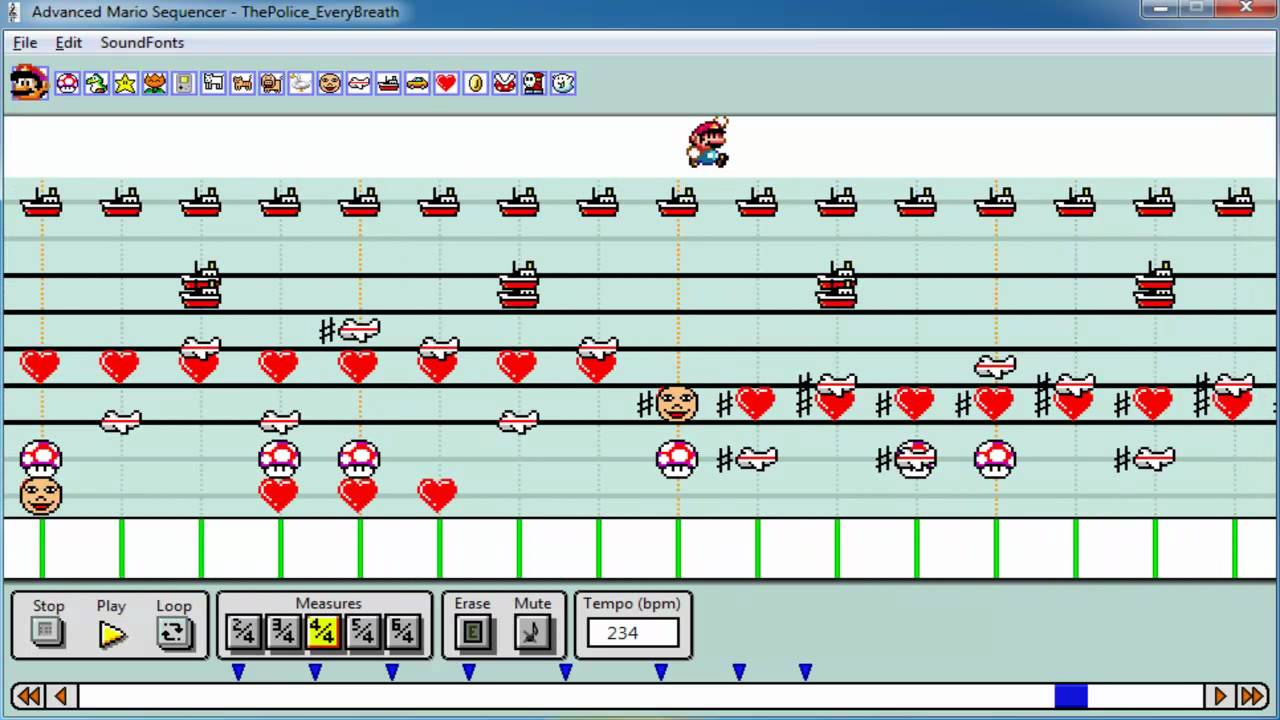Select the Coin instrument icon
The width and height of the screenshot is (1280, 720).
pos(476,83)
